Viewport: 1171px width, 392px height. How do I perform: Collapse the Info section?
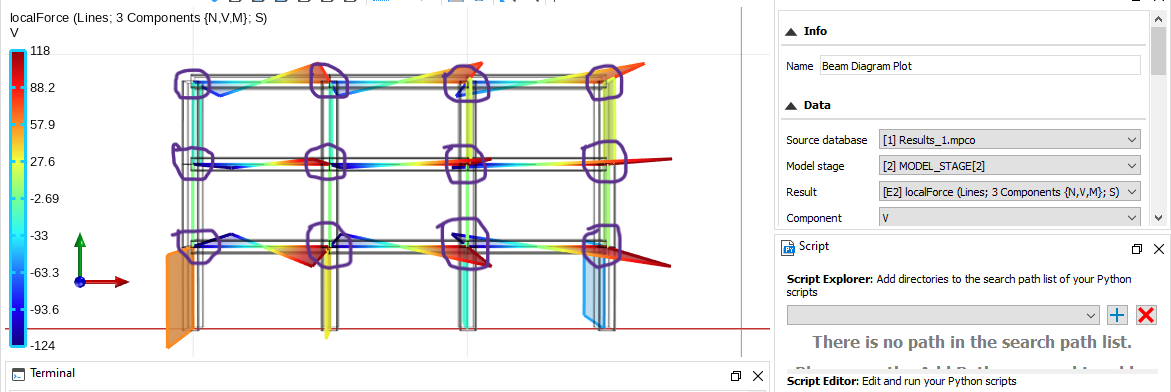click(790, 31)
